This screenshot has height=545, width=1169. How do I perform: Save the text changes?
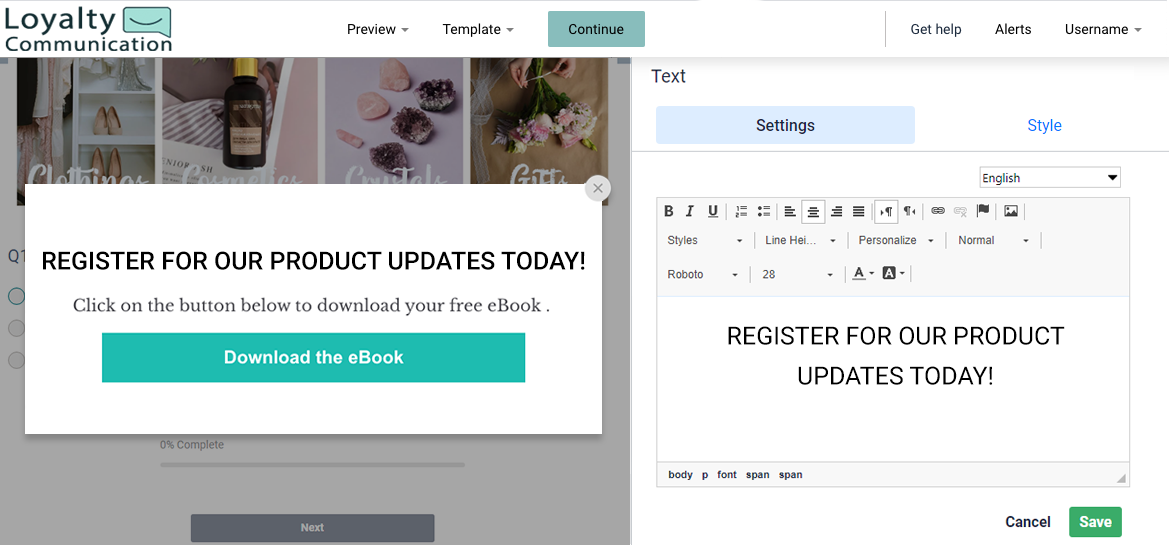click(x=1095, y=522)
